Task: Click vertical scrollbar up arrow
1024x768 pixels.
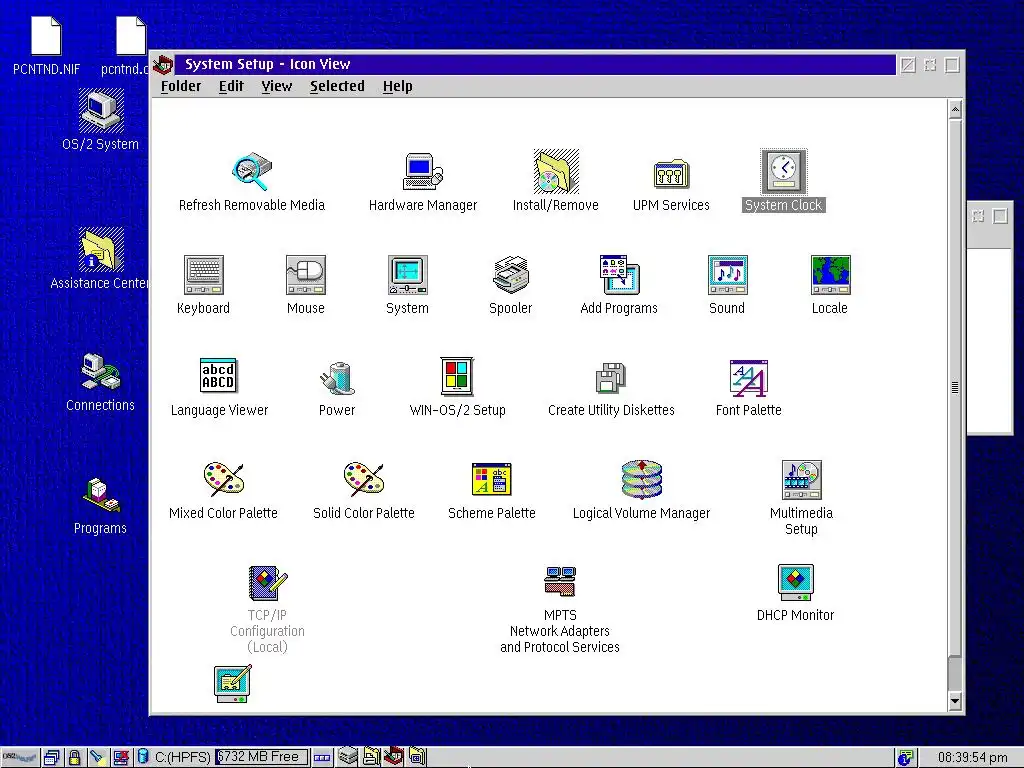Action: click(955, 110)
